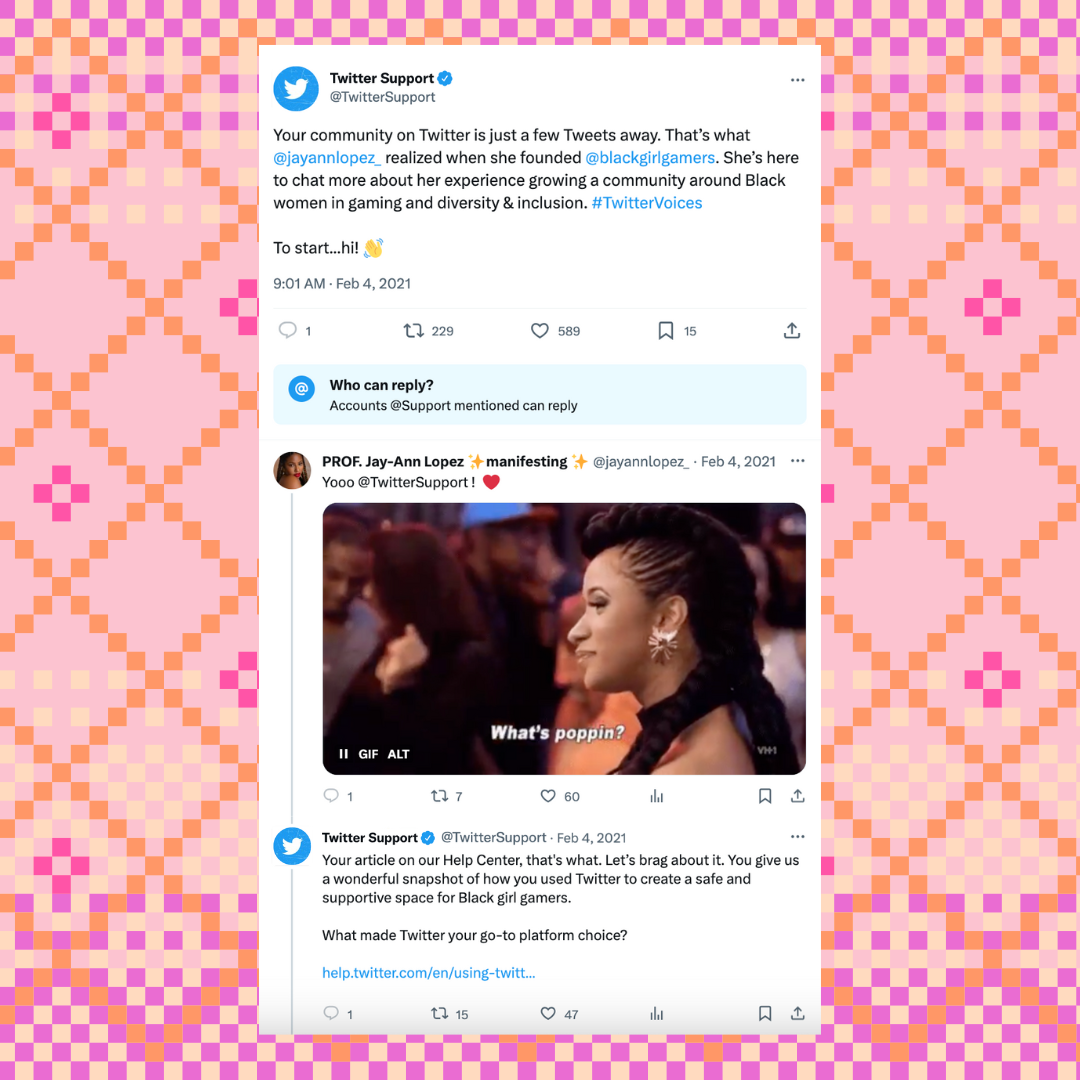Image resolution: width=1080 pixels, height=1080 pixels.
Task: Open more options on the main tweet
Action: pyautogui.click(x=798, y=80)
